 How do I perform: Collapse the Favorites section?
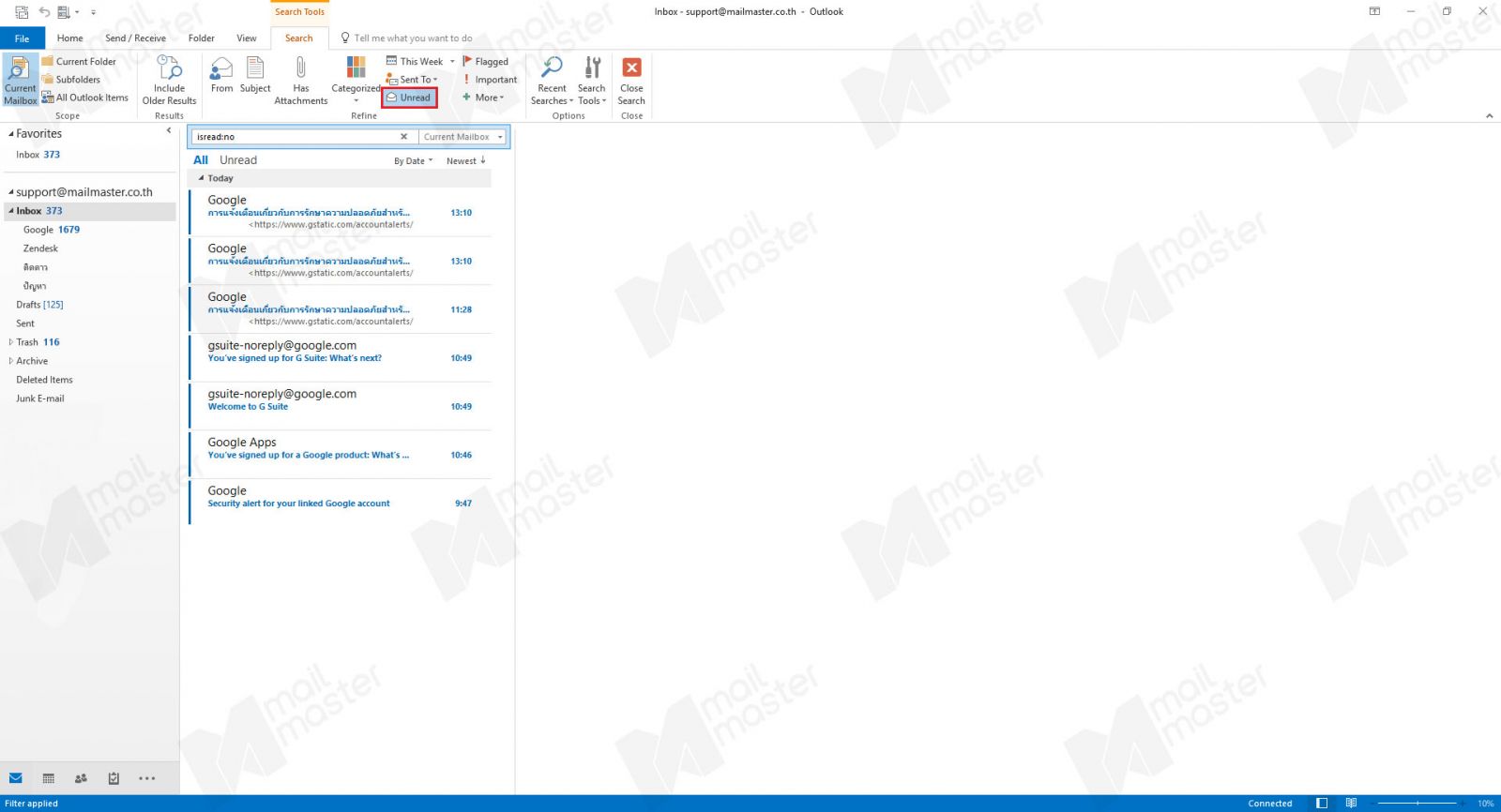pos(11,134)
